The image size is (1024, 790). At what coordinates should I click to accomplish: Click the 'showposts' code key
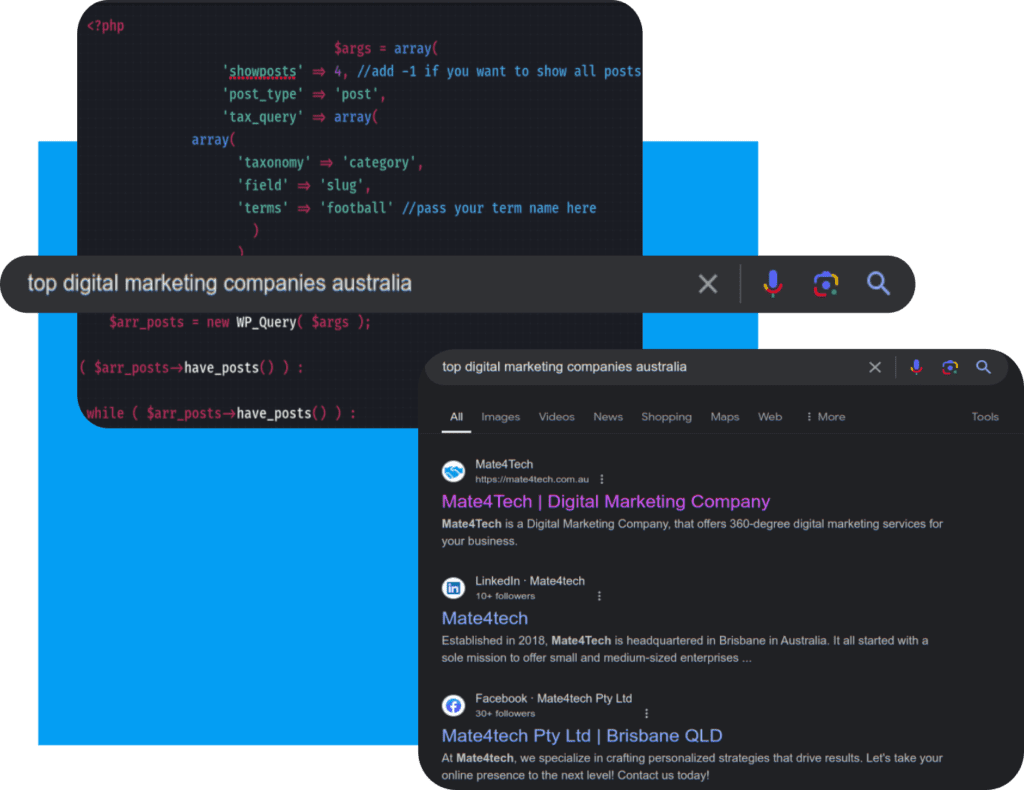263,71
